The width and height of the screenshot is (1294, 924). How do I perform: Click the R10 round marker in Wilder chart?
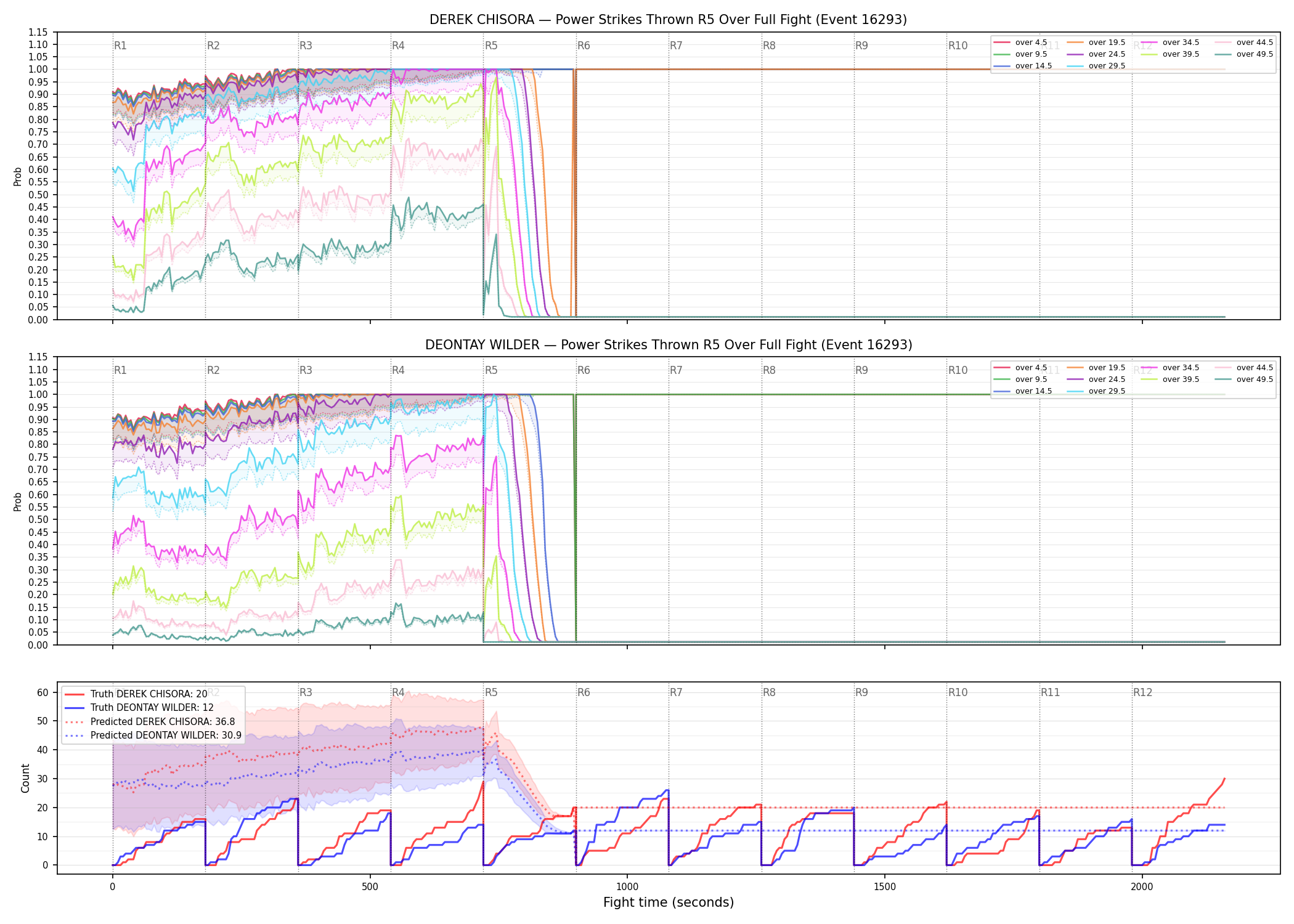(x=958, y=370)
